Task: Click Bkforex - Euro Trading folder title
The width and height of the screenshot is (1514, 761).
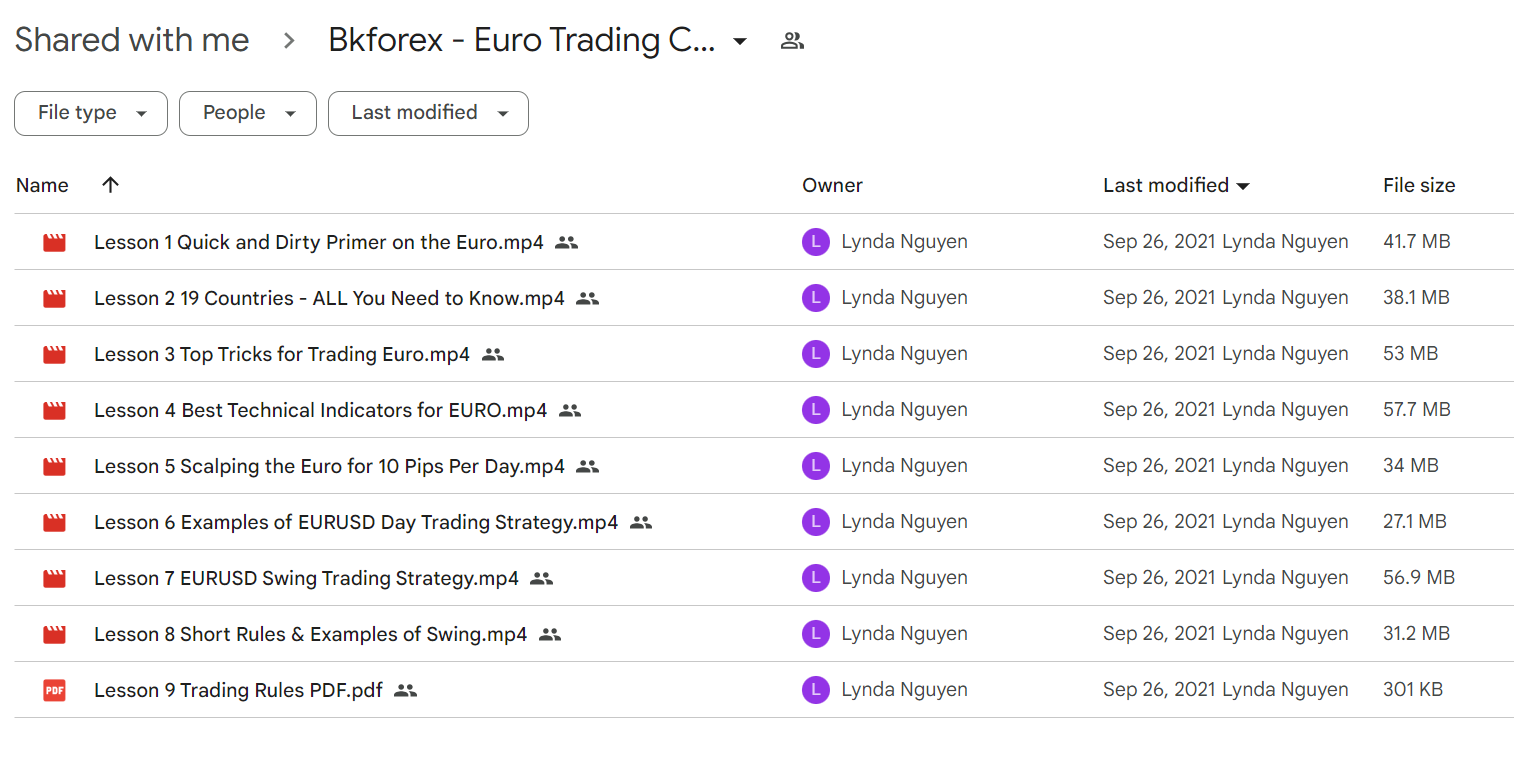Action: coord(522,41)
